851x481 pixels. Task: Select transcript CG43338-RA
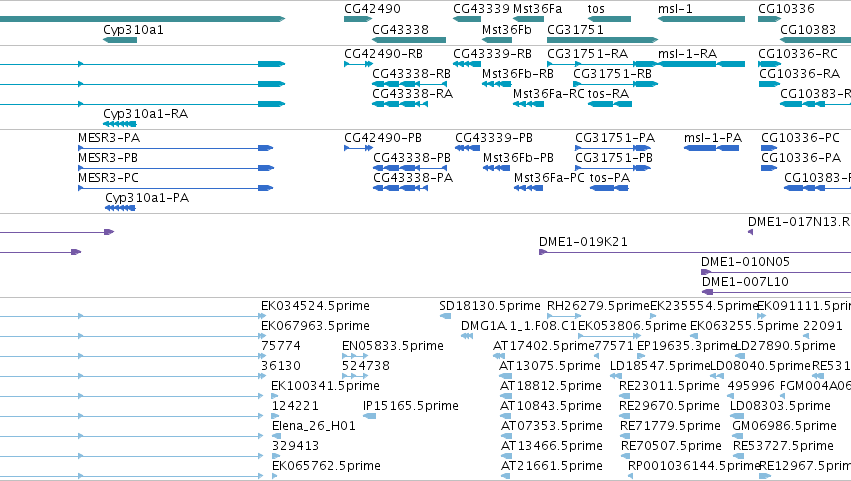point(399,104)
